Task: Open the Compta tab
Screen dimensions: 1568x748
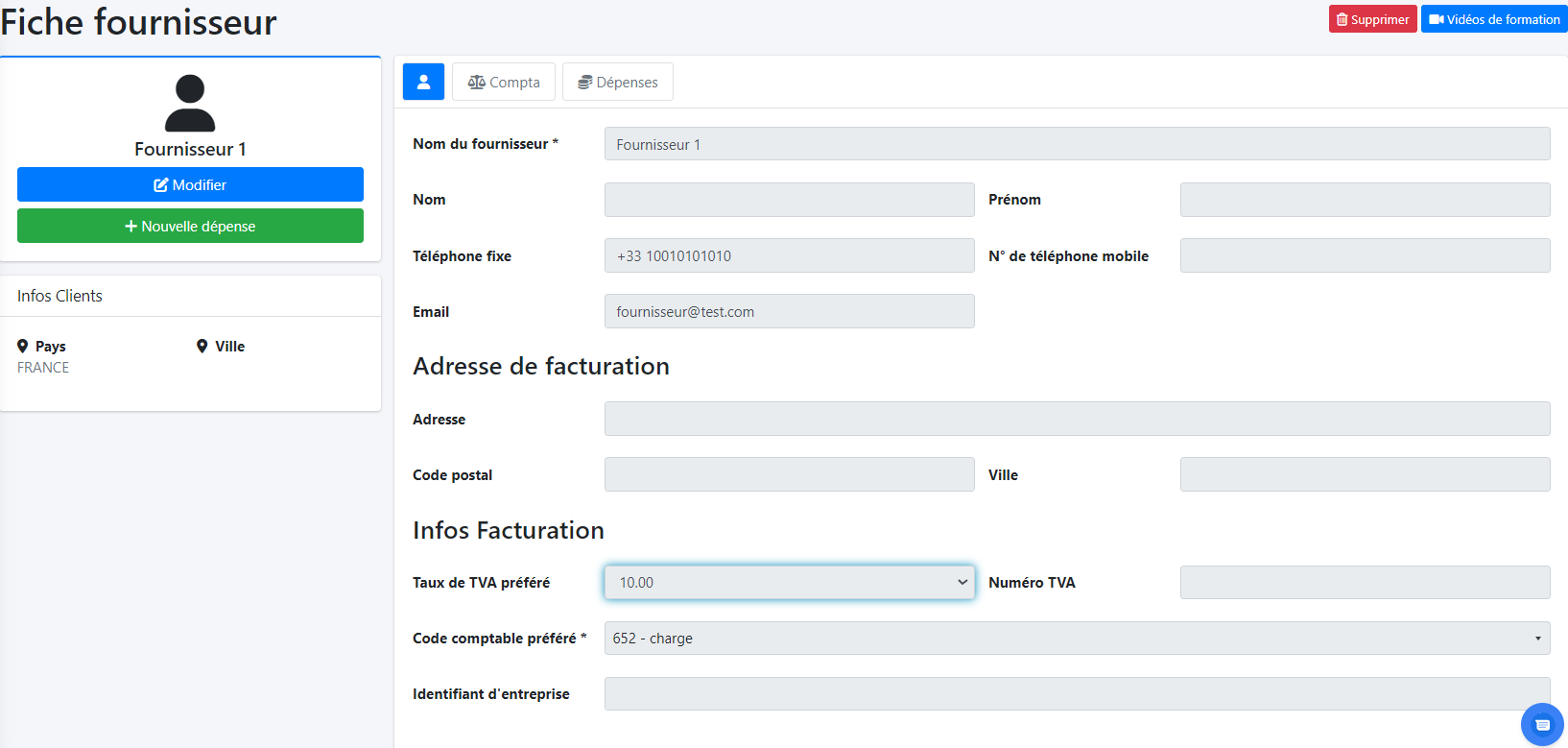Action: (504, 82)
